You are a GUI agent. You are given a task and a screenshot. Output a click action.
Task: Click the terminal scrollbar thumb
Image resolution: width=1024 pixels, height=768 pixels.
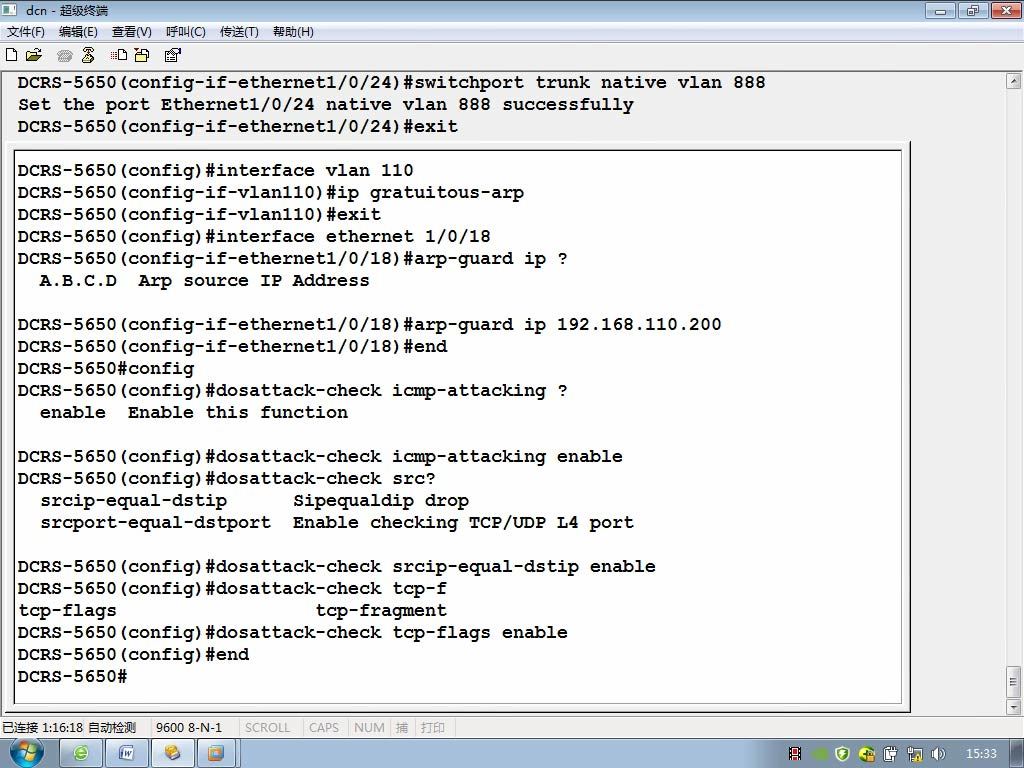pyautogui.click(x=1013, y=682)
